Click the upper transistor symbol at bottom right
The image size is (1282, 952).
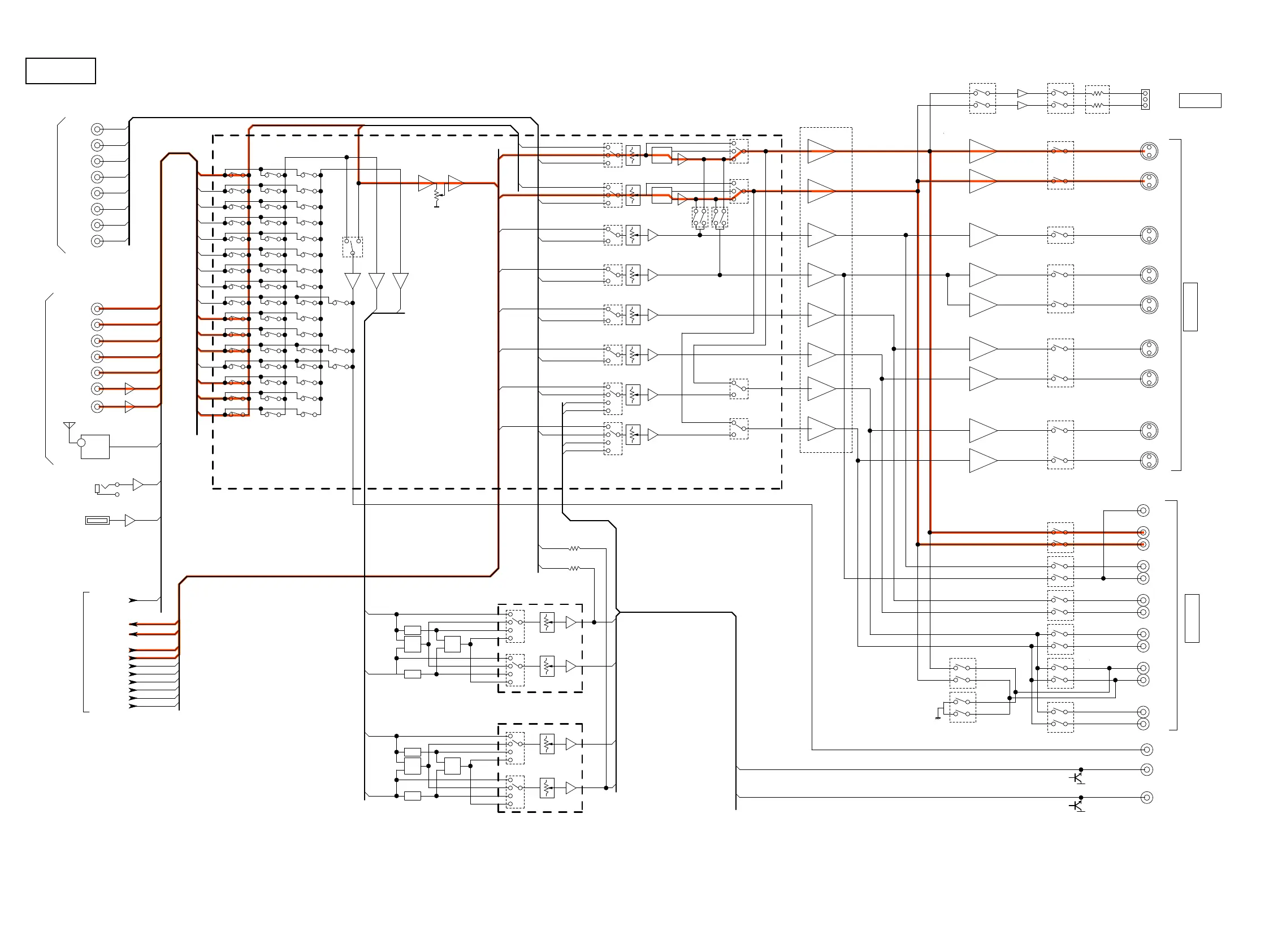click(1077, 778)
